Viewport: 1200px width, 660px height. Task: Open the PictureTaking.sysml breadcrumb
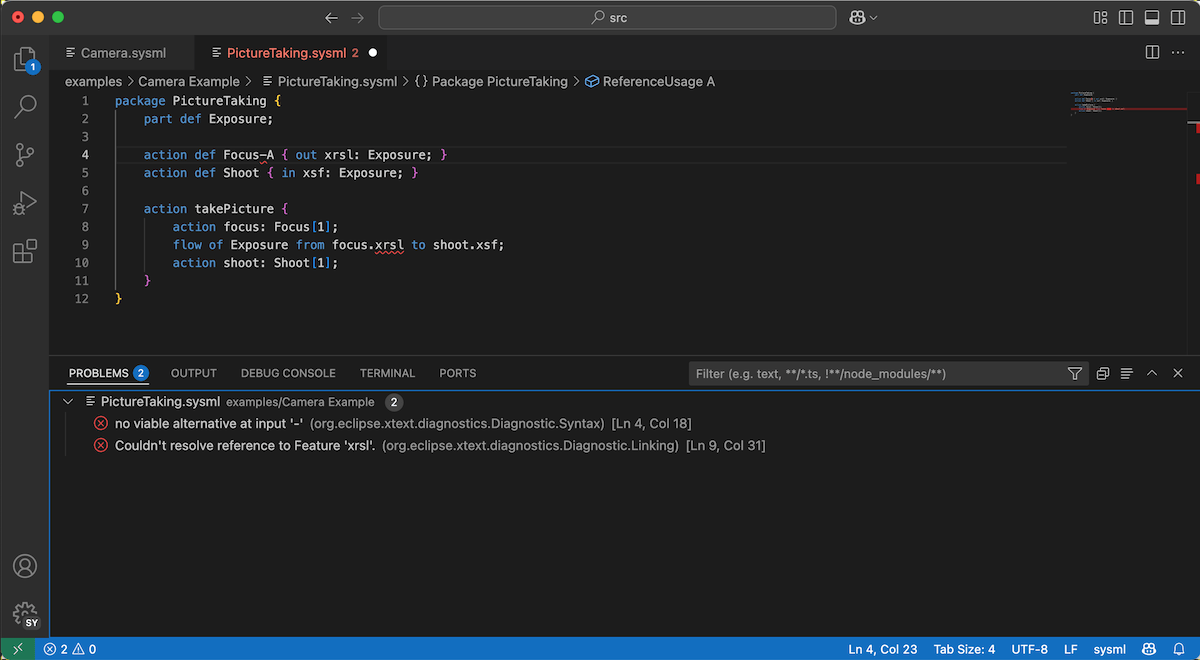[328, 82]
